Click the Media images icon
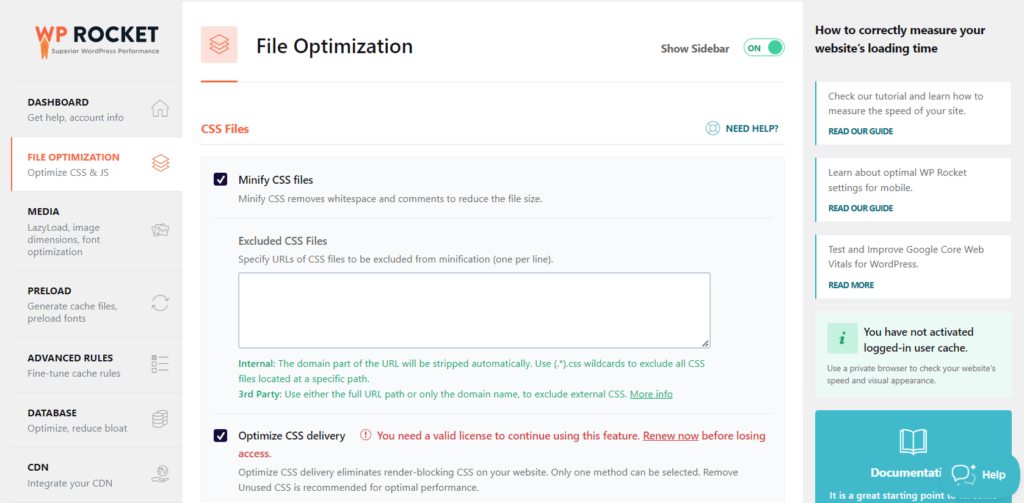Viewport: 1024px width, 503px height. [x=160, y=230]
